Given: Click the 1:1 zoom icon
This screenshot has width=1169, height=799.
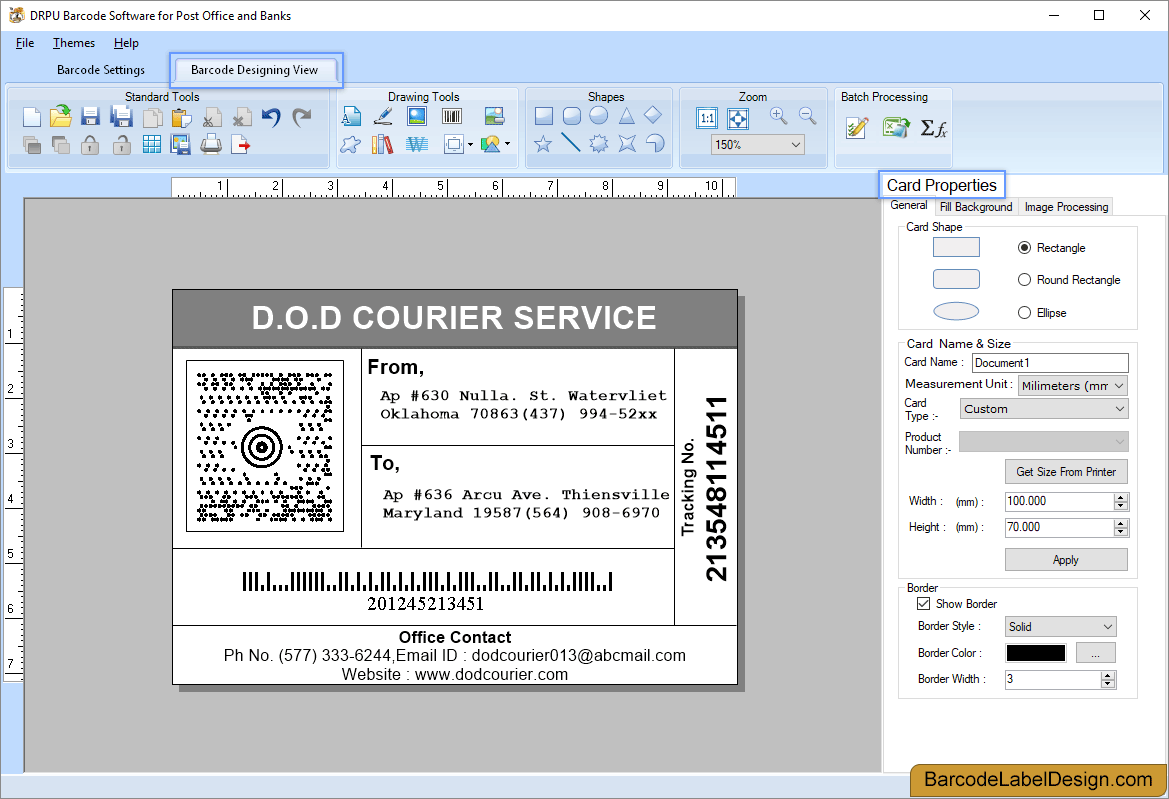Looking at the screenshot, I should [x=707, y=117].
